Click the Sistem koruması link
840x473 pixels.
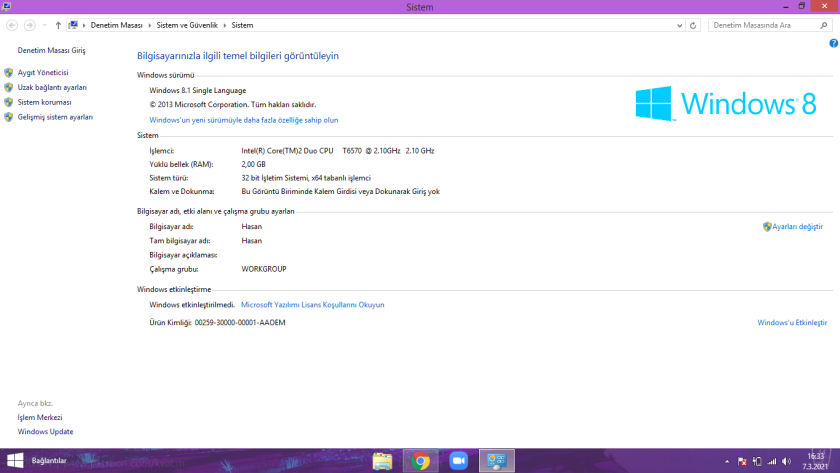[44, 102]
